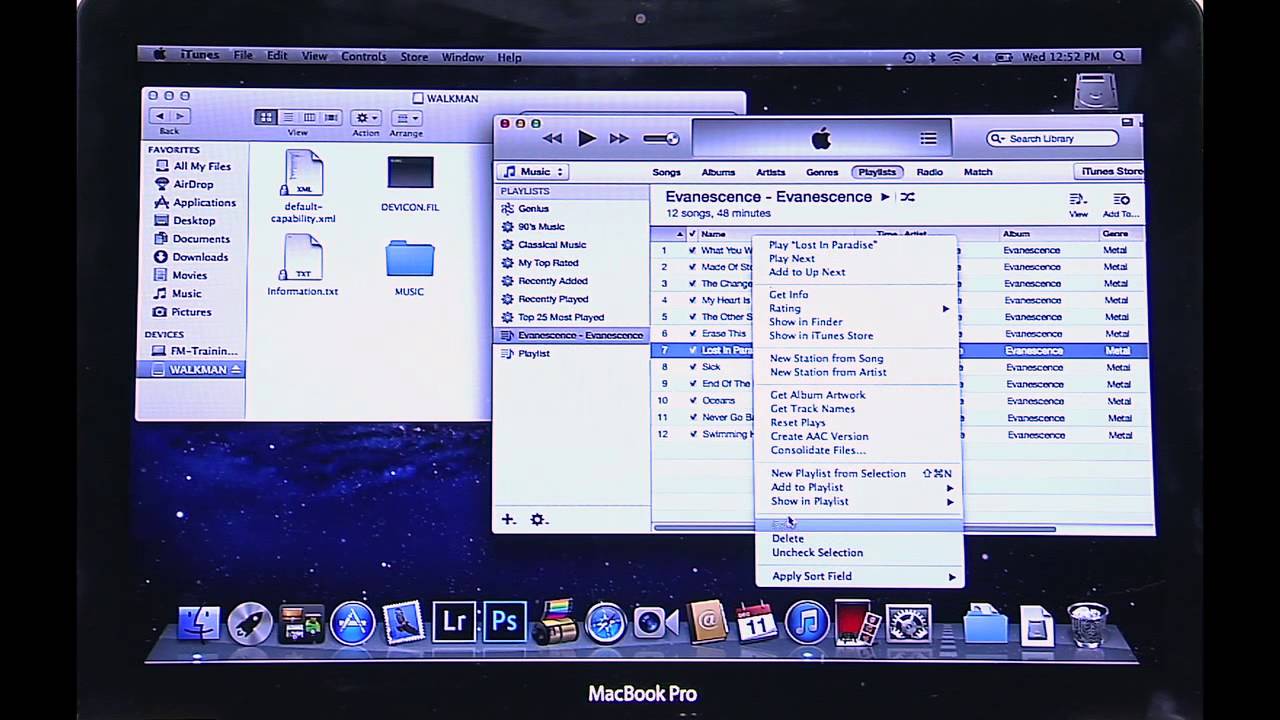Open the Up Next list icon
1280x720 pixels.
928,139
